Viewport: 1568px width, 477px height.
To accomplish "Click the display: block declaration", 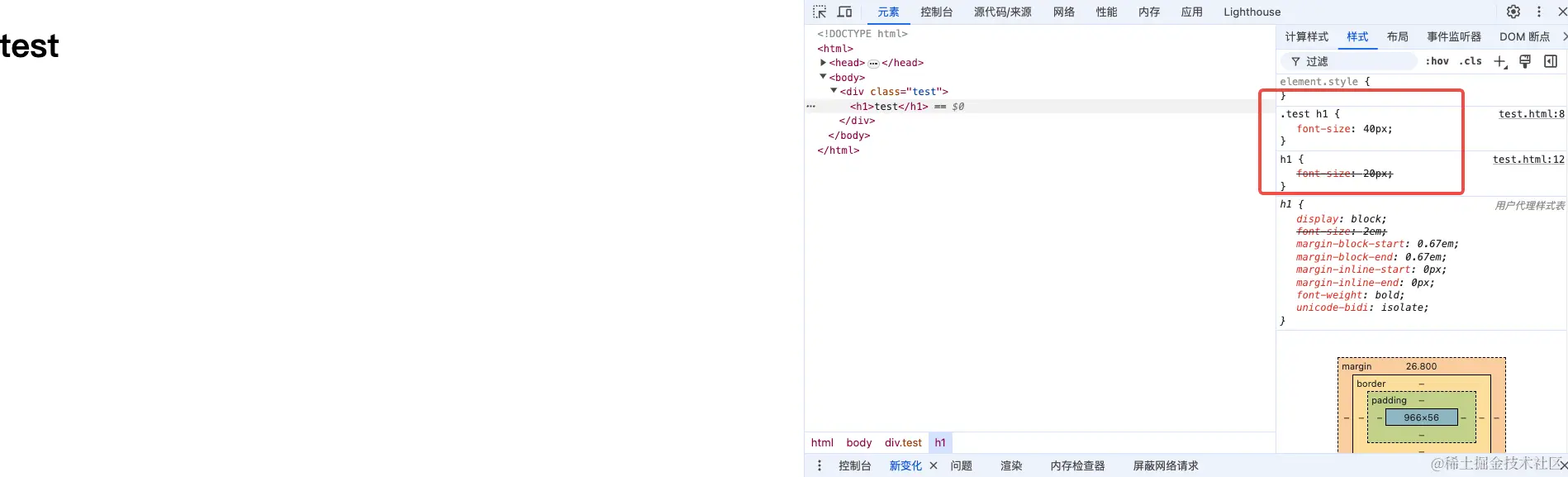I will tap(1342, 219).
